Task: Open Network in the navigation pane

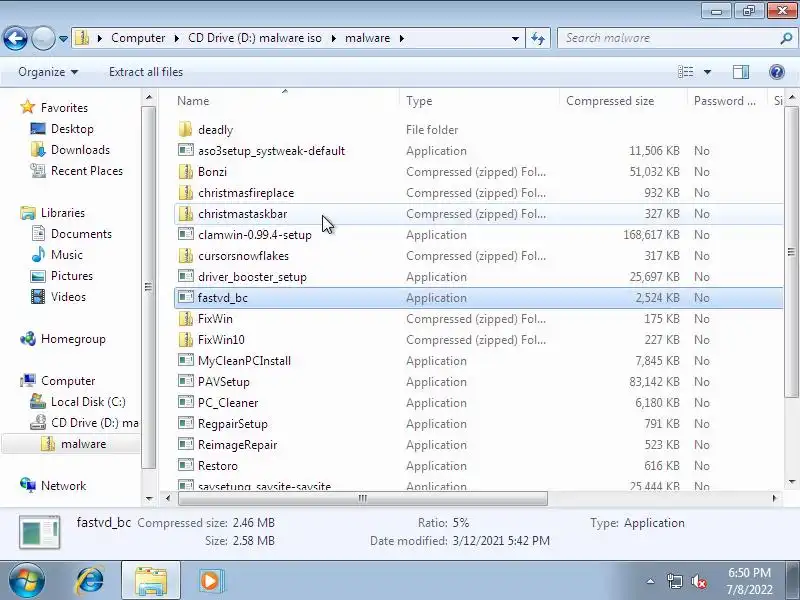Action: point(63,486)
